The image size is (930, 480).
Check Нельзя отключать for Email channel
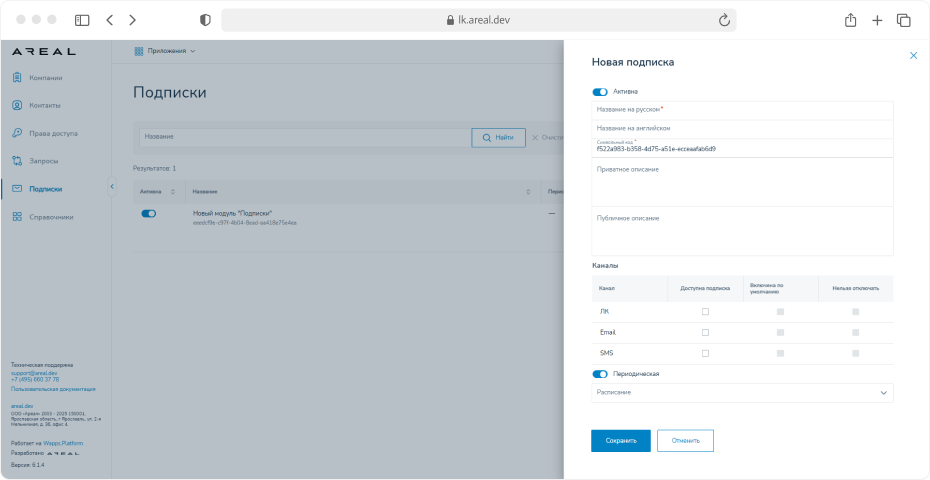pos(856,333)
